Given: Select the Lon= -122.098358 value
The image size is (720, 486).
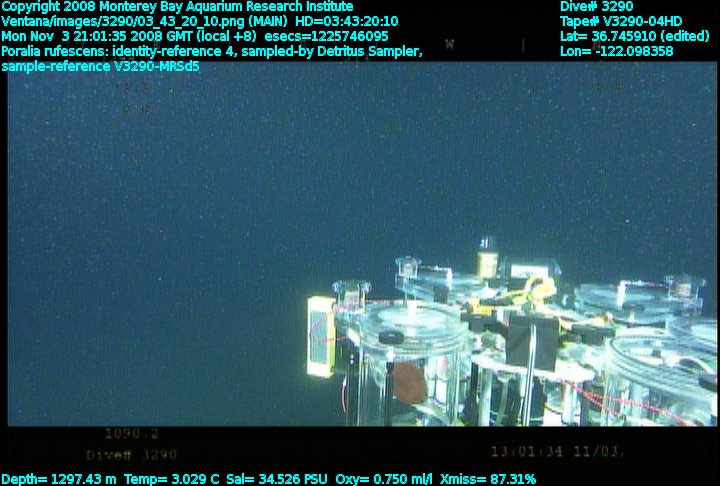Looking at the screenshot, I should click(616, 51).
